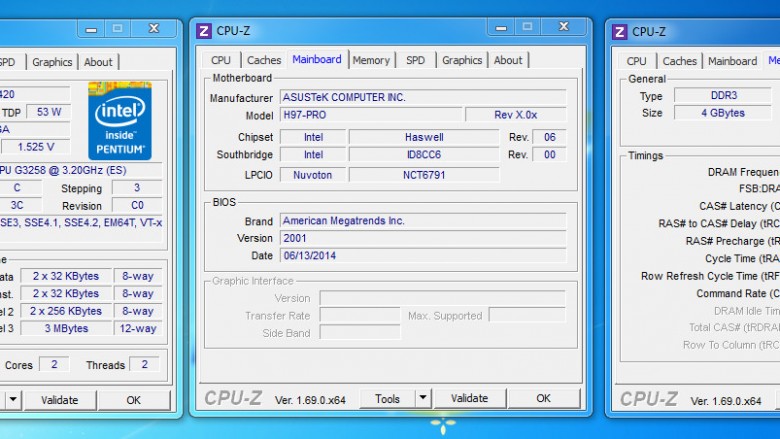The image size is (780, 439).
Task: Click the Threads value 2
Action: (x=144, y=364)
